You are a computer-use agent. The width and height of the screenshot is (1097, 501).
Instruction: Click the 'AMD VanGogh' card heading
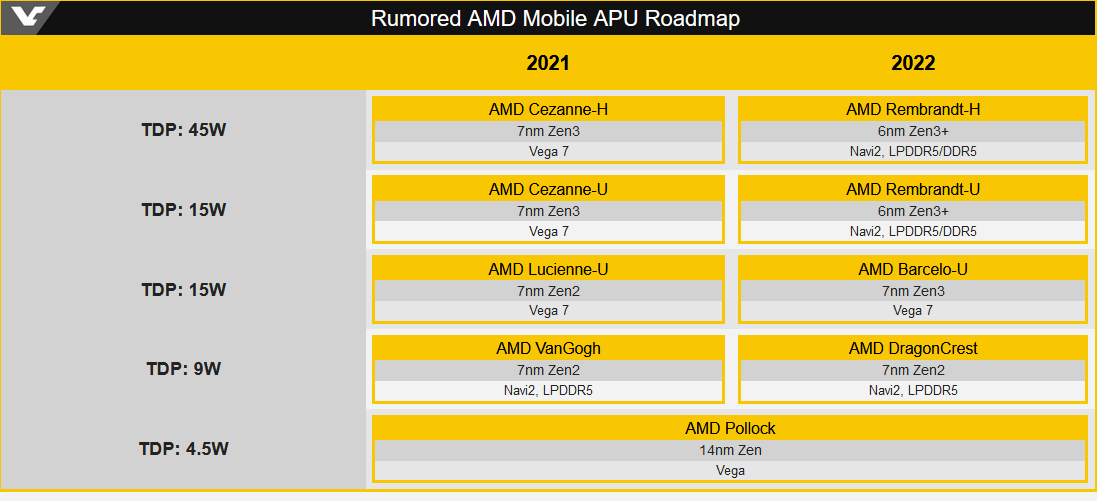pos(548,348)
